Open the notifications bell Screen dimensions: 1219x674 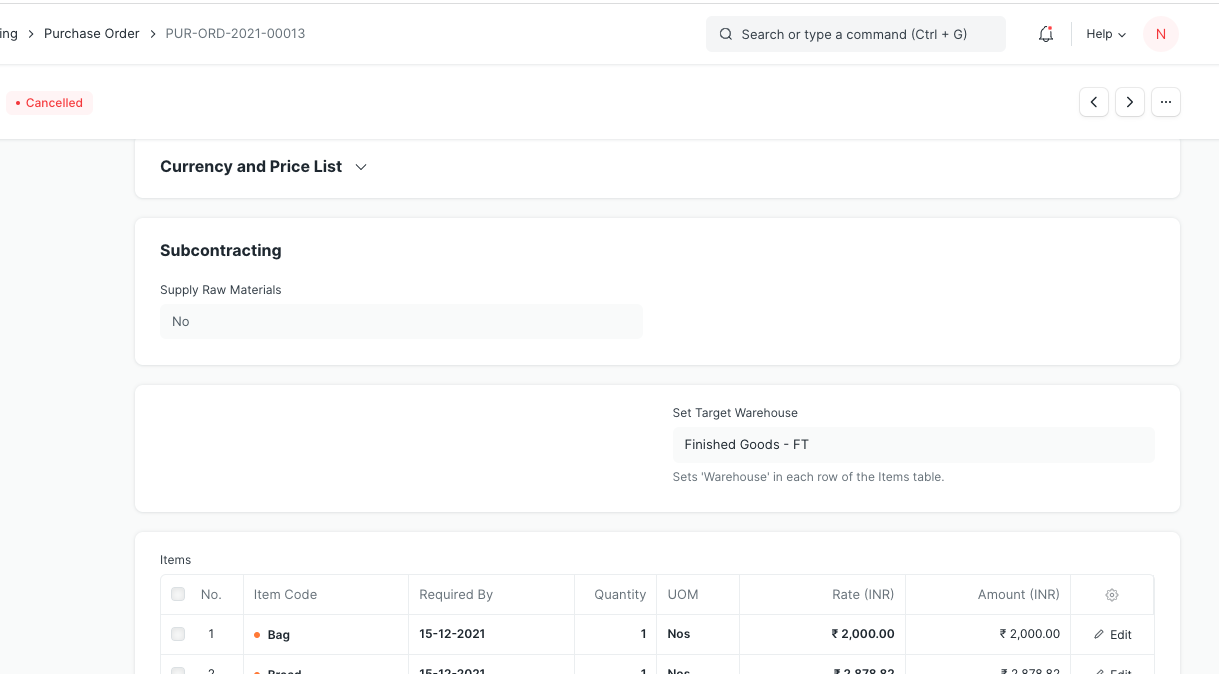click(x=1046, y=34)
